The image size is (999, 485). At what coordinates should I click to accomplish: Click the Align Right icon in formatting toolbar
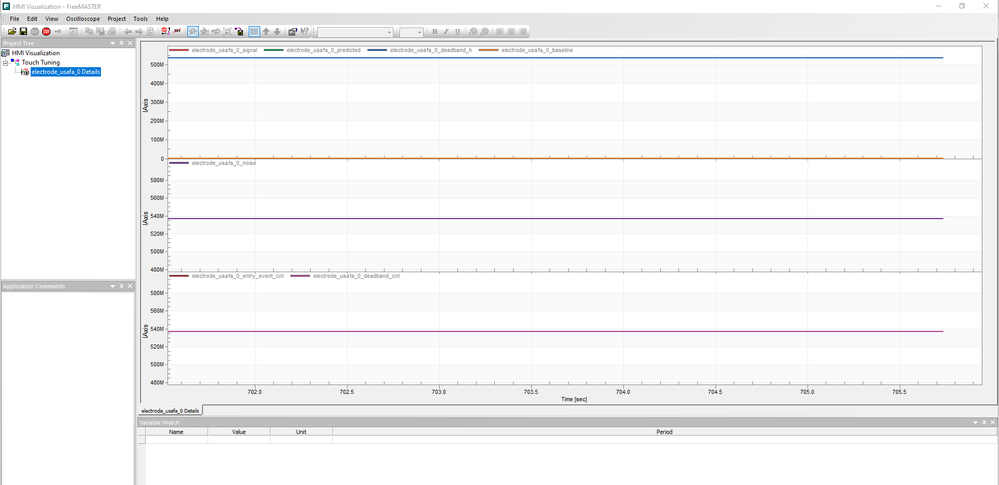click(523, 32)
